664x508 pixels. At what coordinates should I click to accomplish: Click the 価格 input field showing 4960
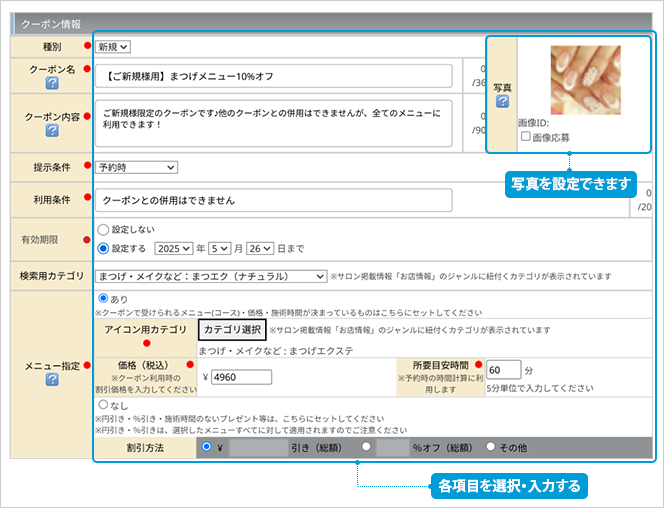click(241, 377)
